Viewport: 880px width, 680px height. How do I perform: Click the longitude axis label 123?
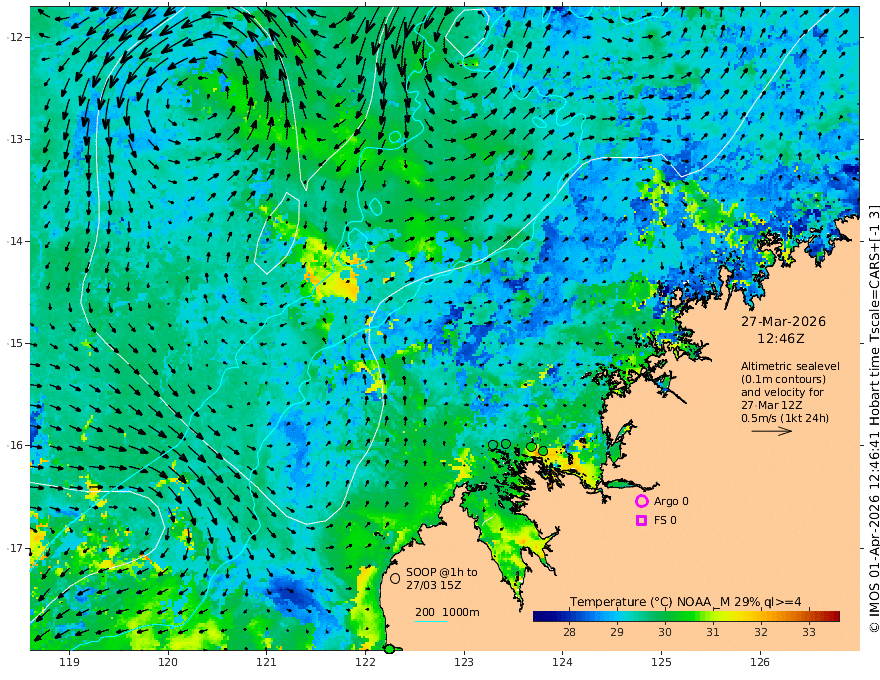click(x=464, y=662)
